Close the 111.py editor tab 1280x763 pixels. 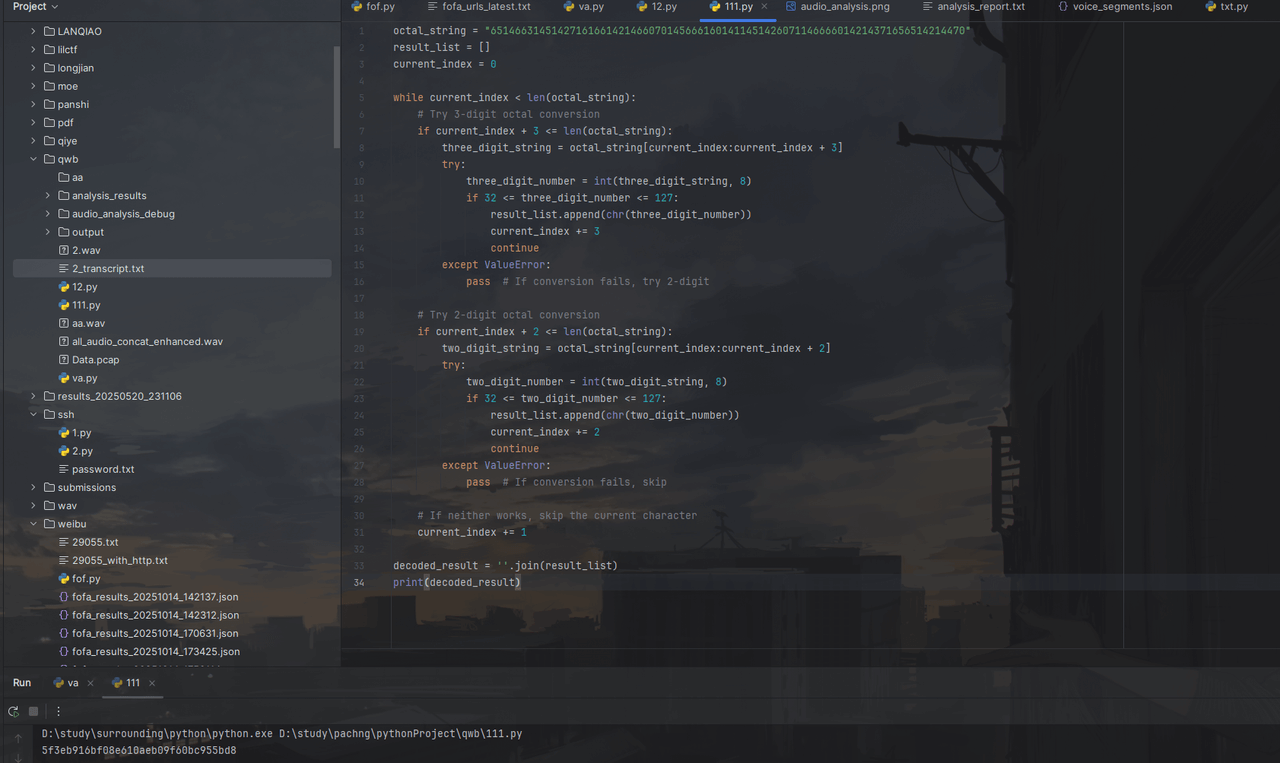(765, 6)
